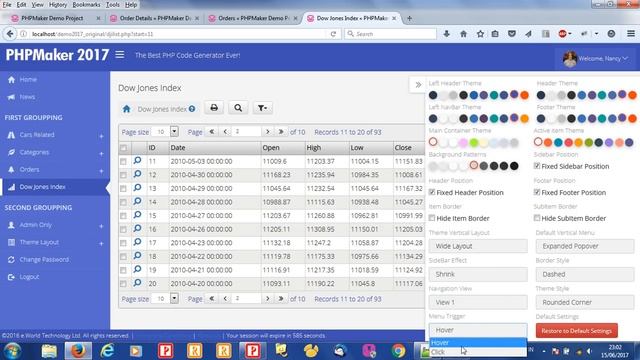Click the Firefox home toolbar icon
Screen dimensions: 640x360
(463, 34)
